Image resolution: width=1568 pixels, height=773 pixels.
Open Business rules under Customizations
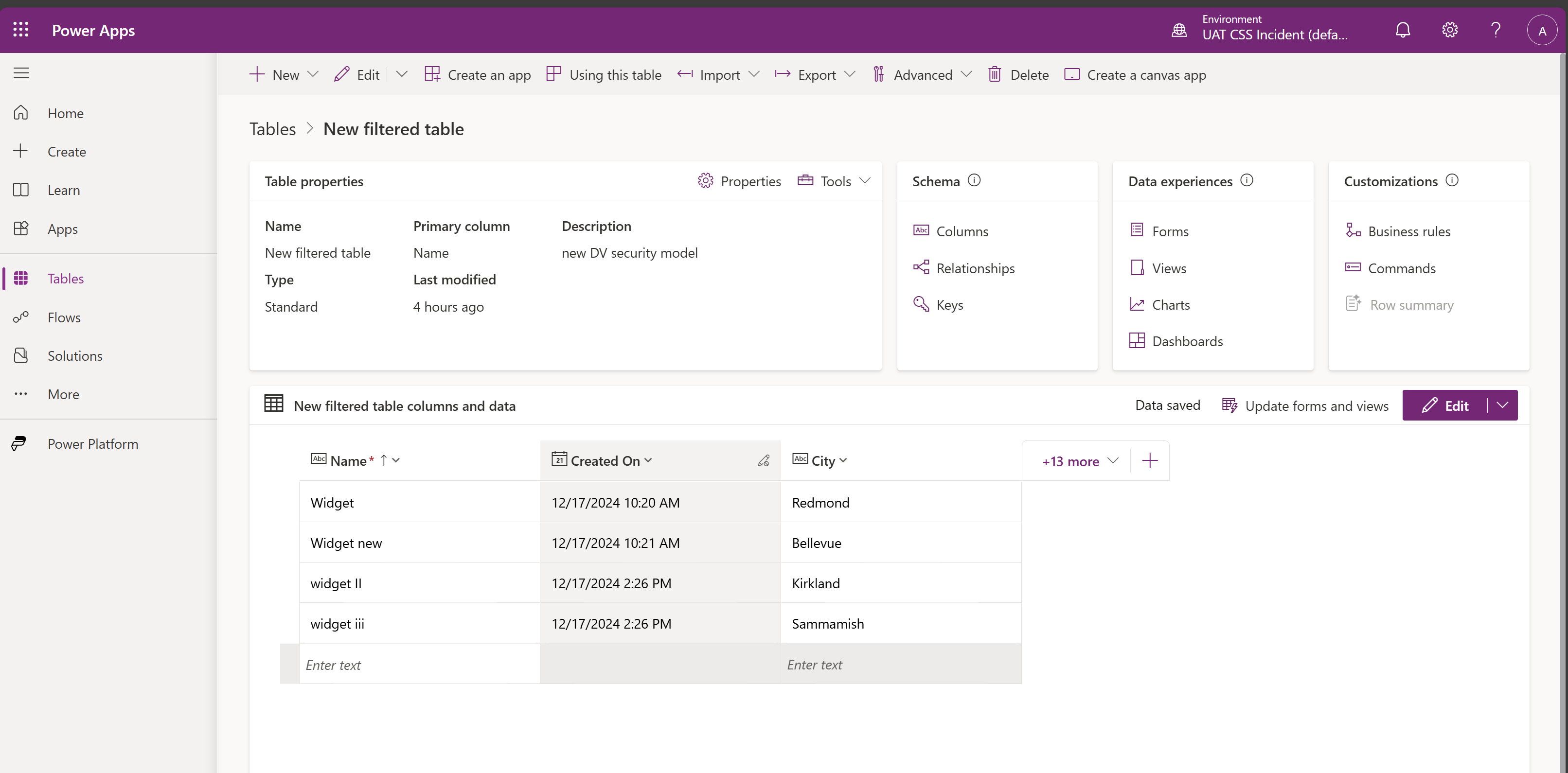[x=1398, y=230]
